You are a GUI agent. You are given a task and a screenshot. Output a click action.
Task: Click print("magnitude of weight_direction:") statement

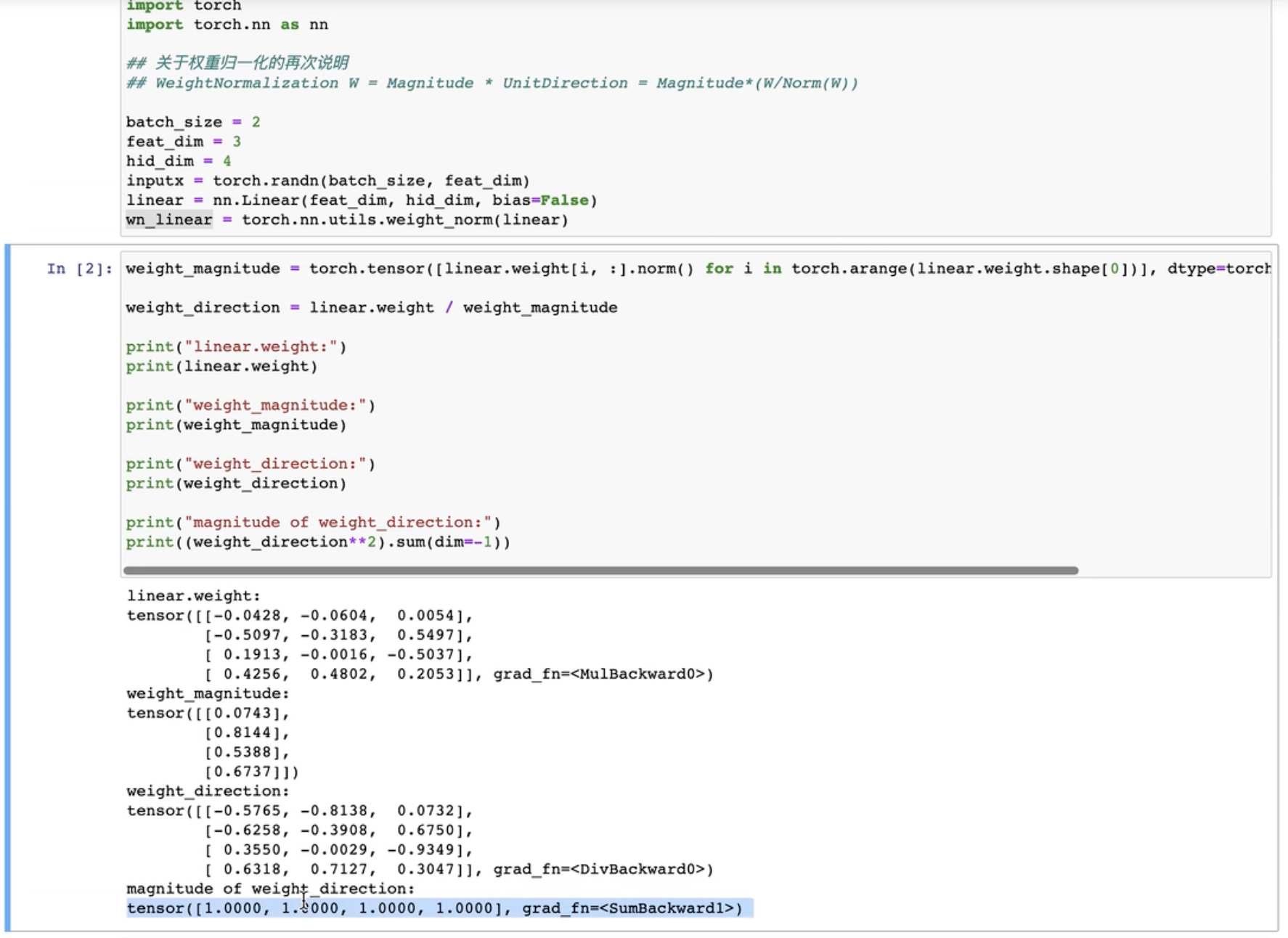314,523
